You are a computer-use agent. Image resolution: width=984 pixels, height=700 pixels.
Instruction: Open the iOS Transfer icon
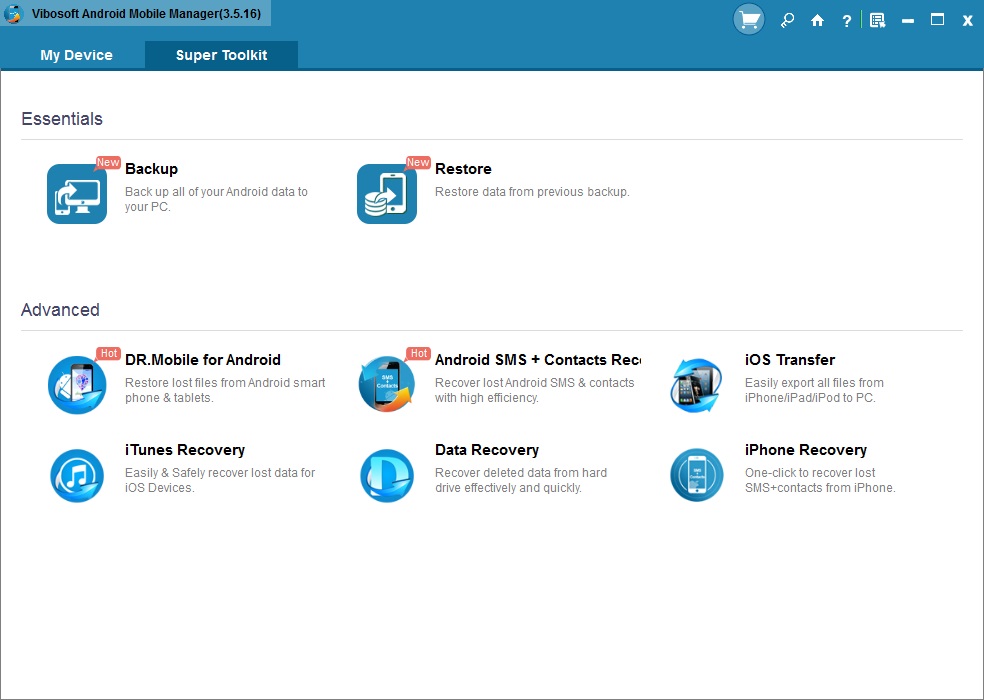697,385
